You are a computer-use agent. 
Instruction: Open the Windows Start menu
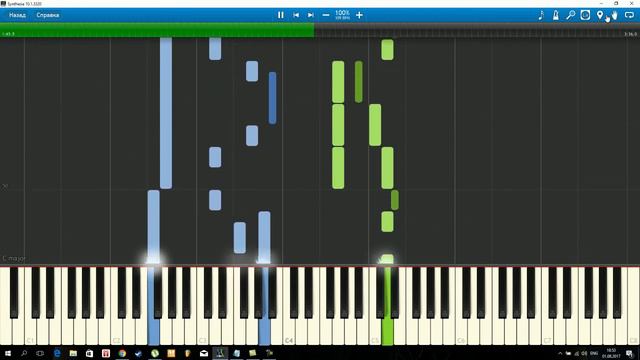click(8, 353)
